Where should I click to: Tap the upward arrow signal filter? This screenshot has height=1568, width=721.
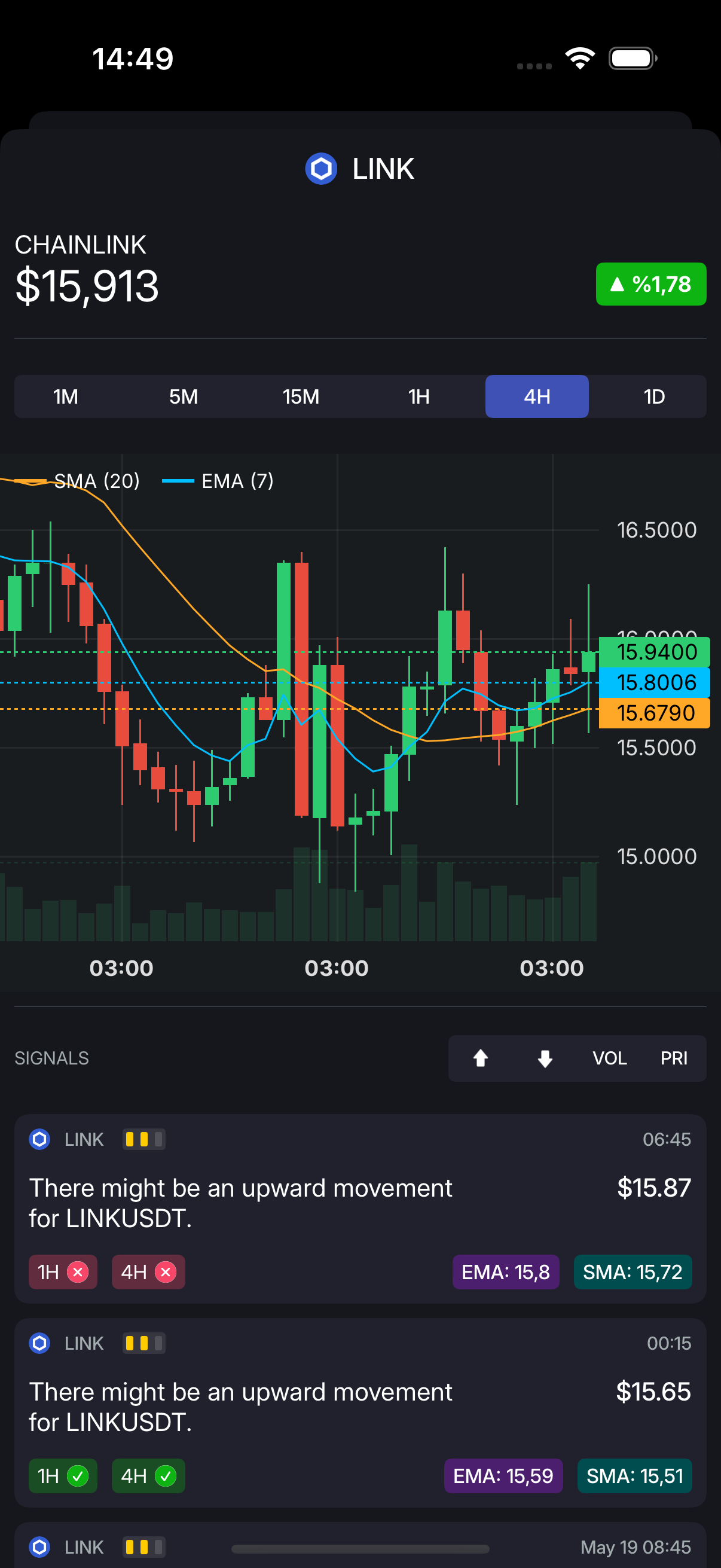point(481,1058)
